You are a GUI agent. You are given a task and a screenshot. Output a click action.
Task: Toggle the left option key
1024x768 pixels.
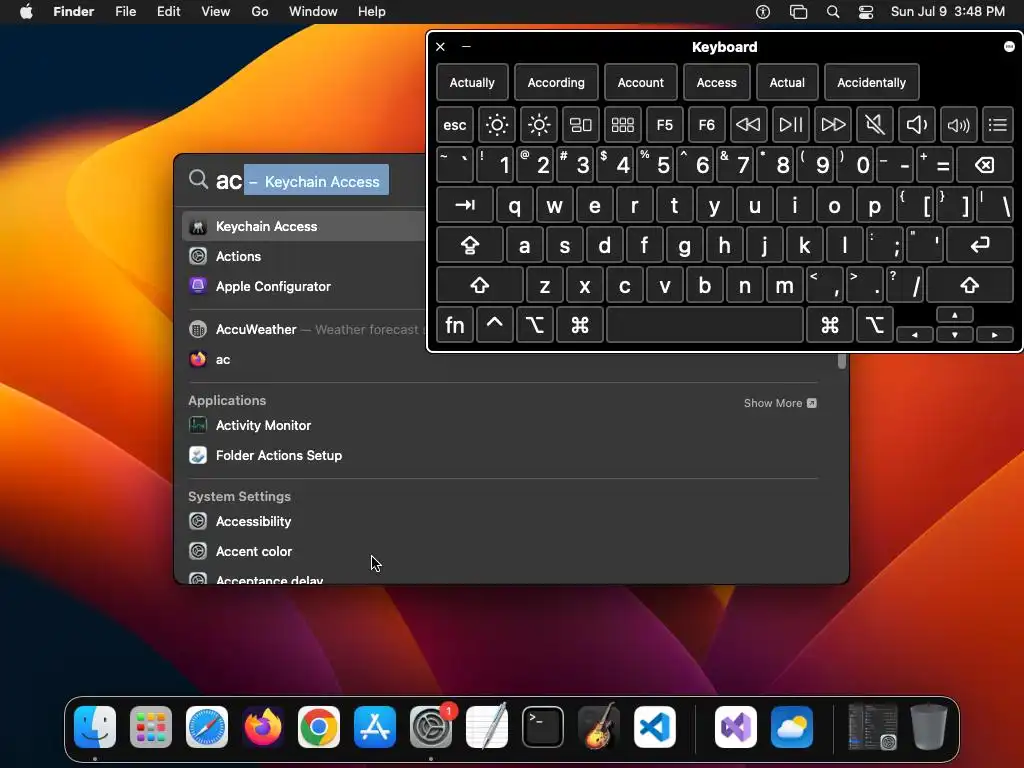(x=535, y=325)
